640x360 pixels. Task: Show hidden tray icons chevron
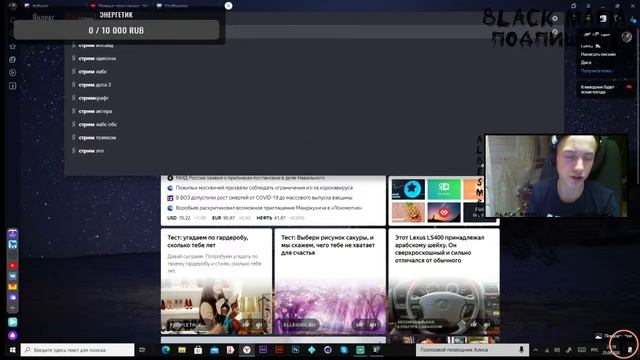pyautogui.click(x=536, y=350)
